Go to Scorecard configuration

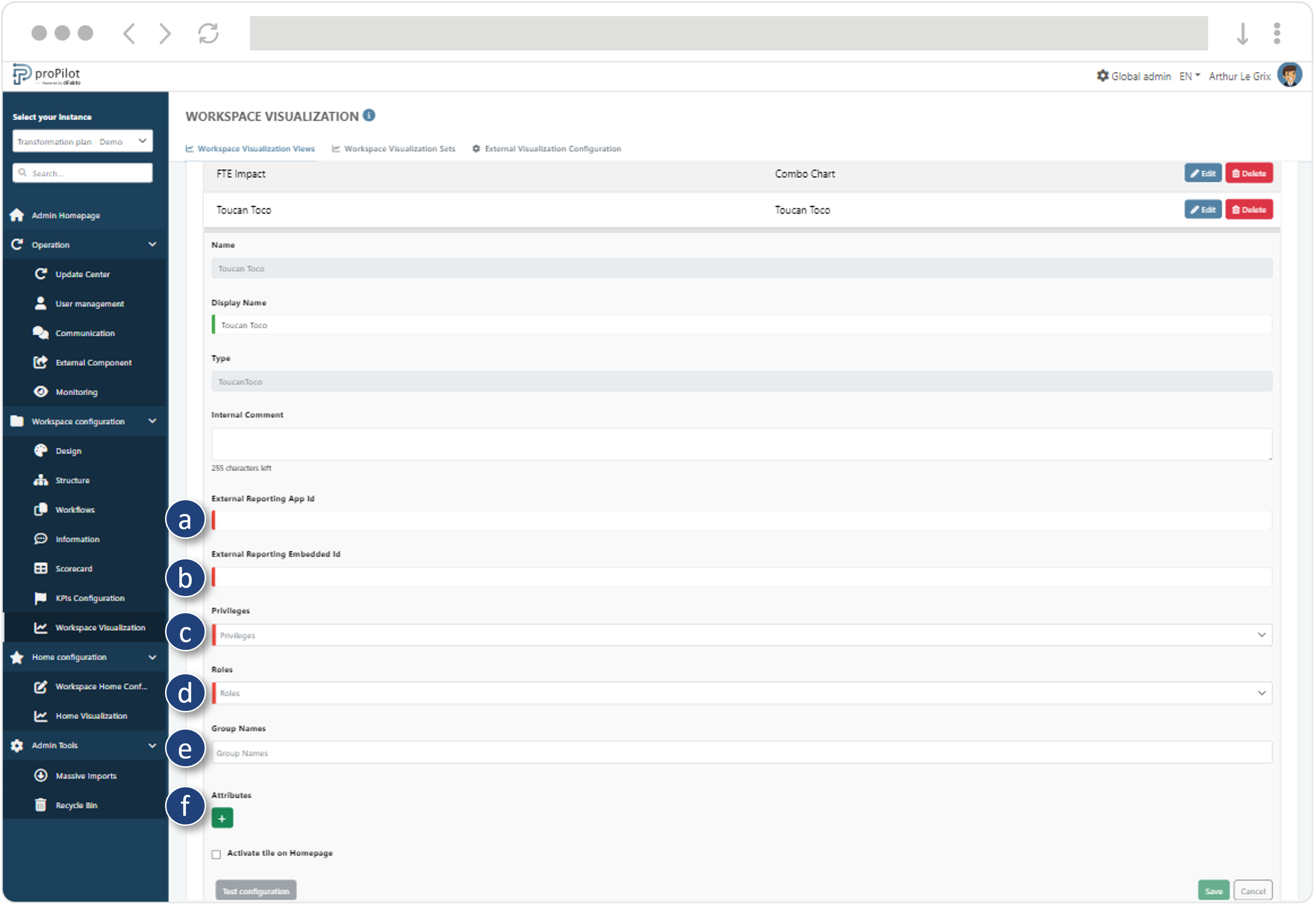click(x=73, y=569)
